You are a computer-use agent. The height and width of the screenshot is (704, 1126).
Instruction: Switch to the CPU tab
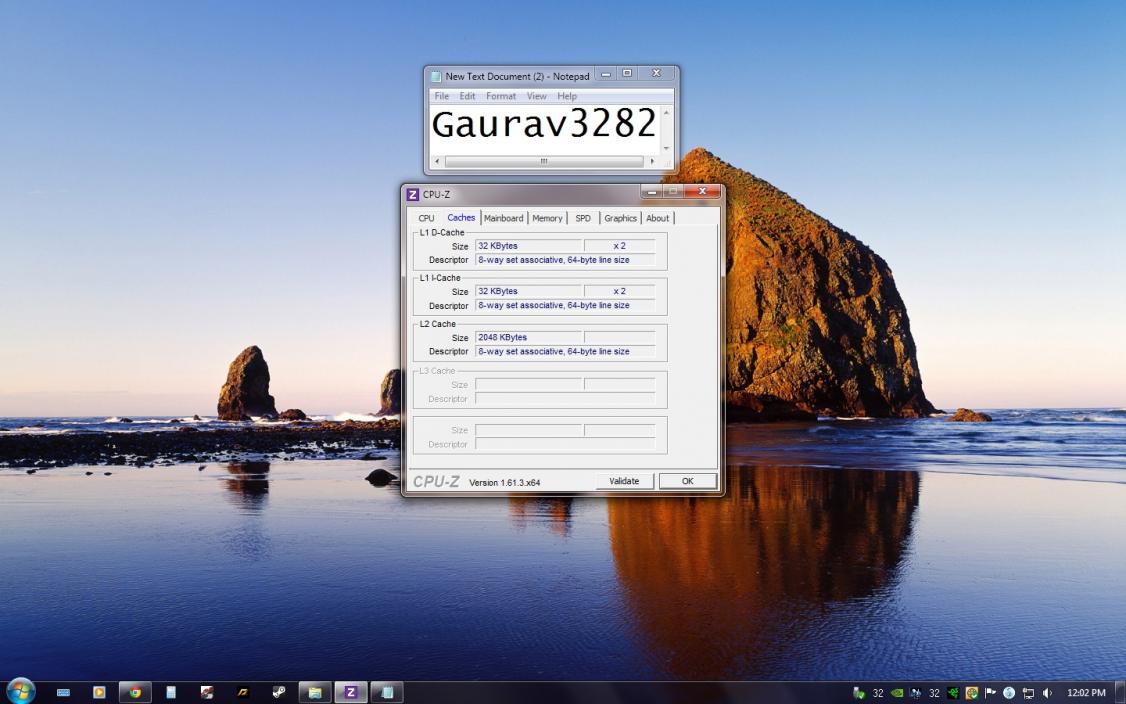click(426, 218)
